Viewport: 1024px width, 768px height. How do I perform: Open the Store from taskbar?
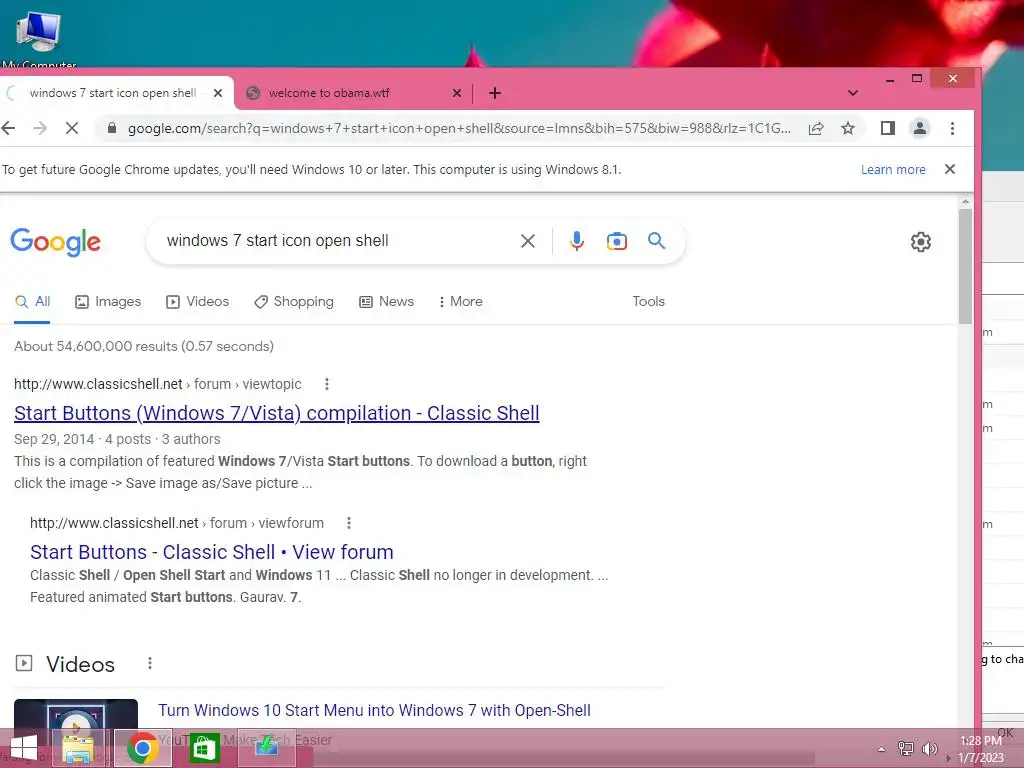pyautogui.click(x=203, y=748)
